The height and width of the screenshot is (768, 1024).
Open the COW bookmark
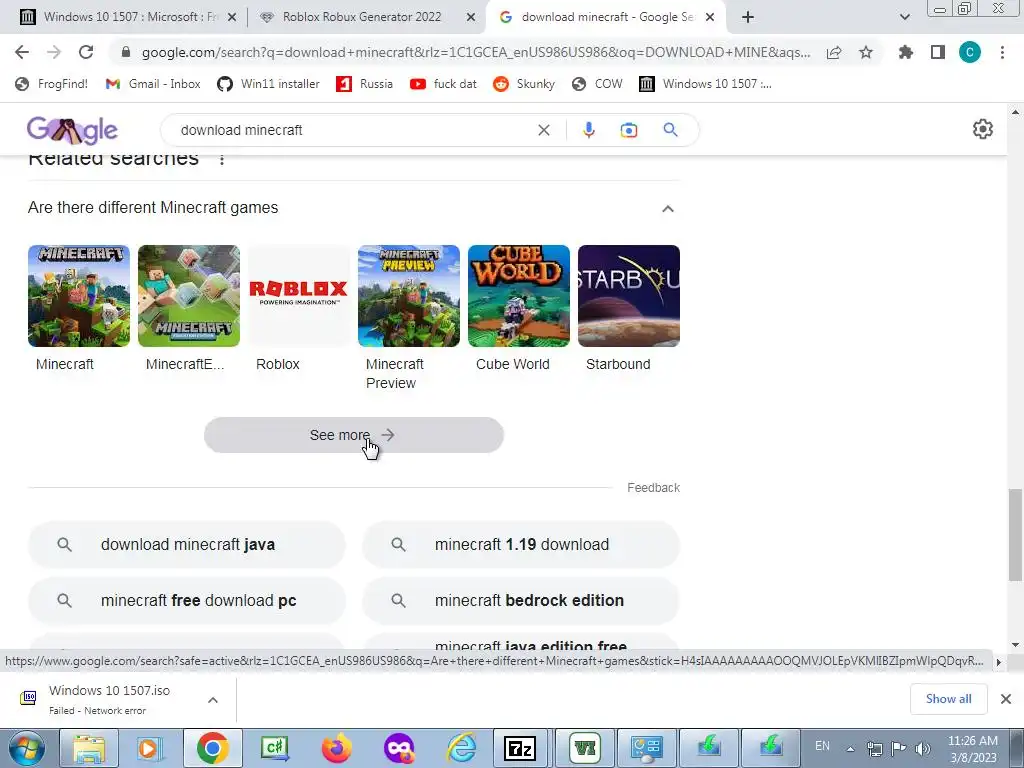pos(597,84)
